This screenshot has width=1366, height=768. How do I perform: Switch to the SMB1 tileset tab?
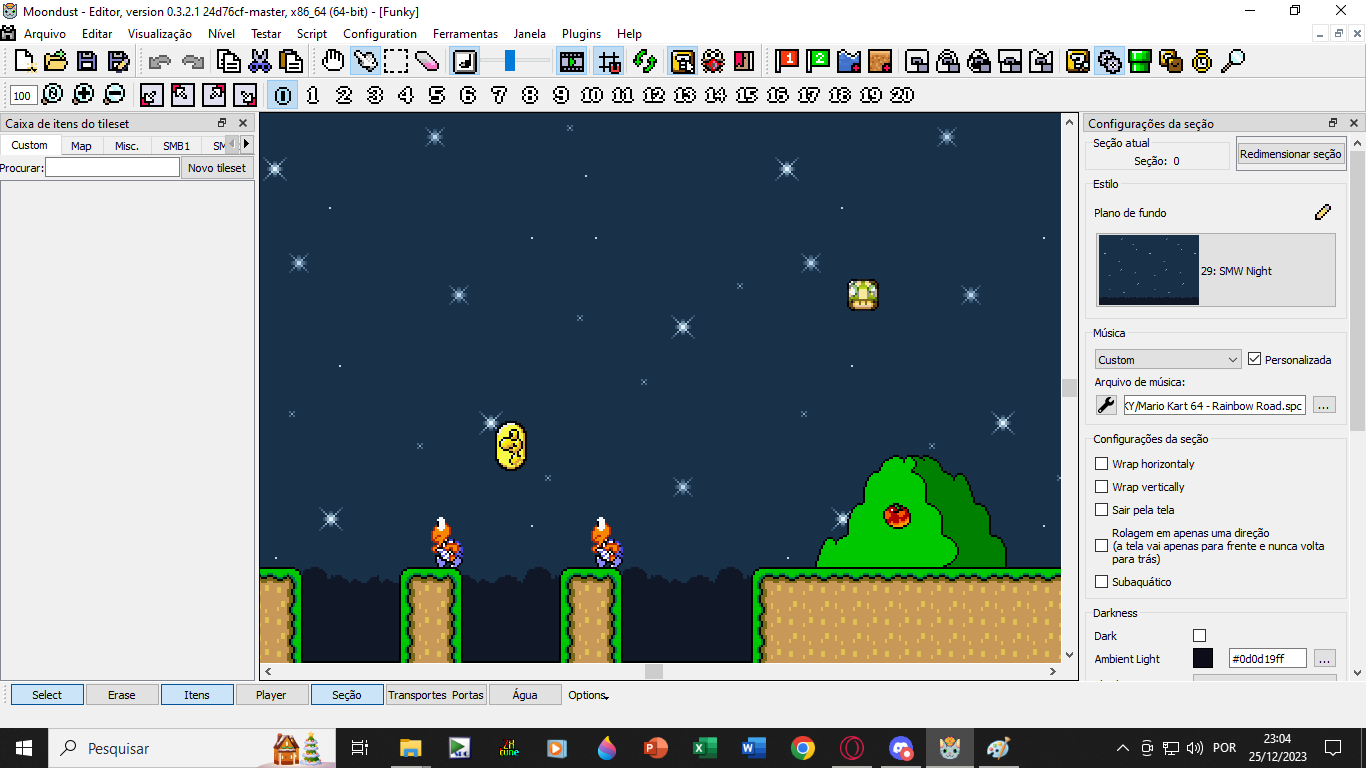pyautogui.click(x=176, y=145)
